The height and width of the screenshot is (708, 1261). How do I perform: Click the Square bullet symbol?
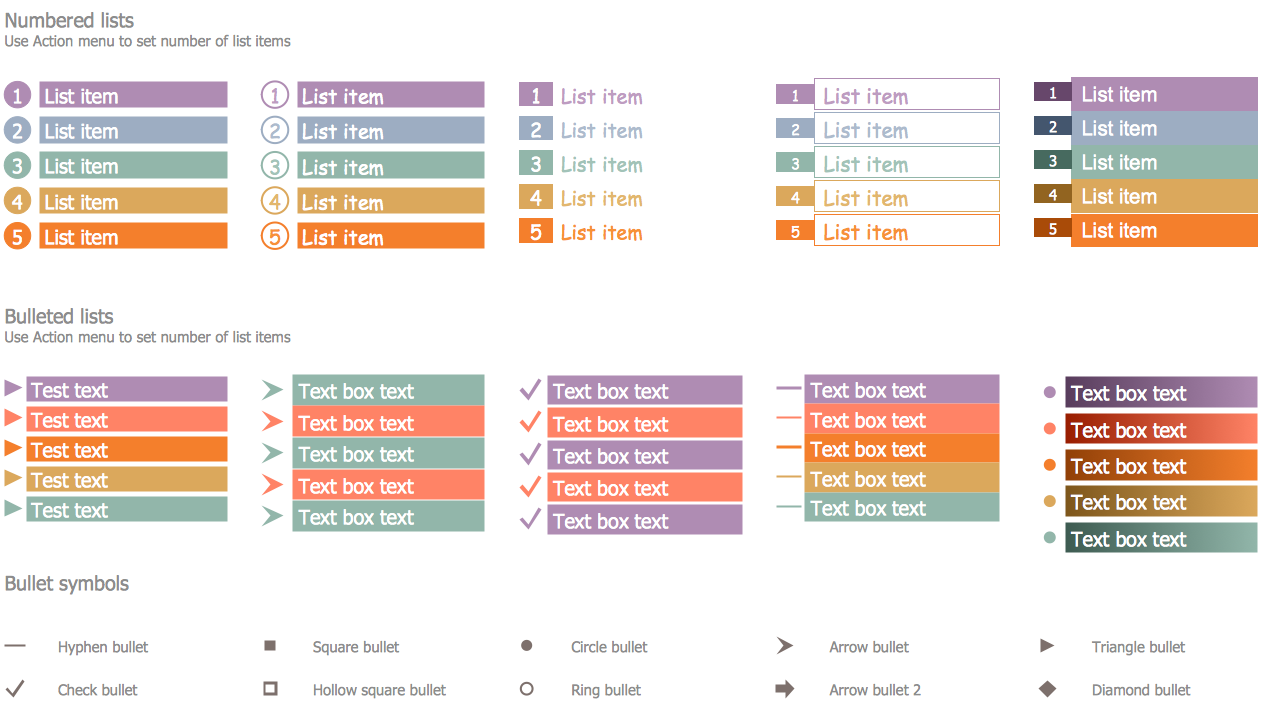click(x=270, y=646)
